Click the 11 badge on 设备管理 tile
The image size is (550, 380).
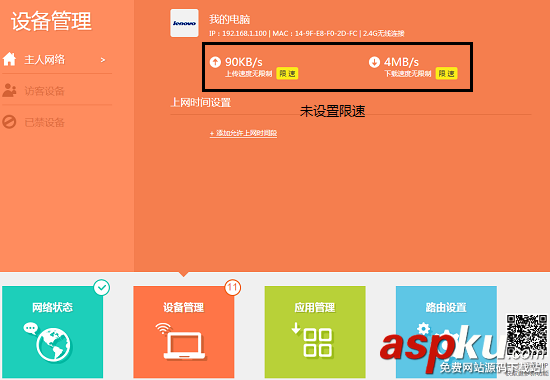(233, 287)
